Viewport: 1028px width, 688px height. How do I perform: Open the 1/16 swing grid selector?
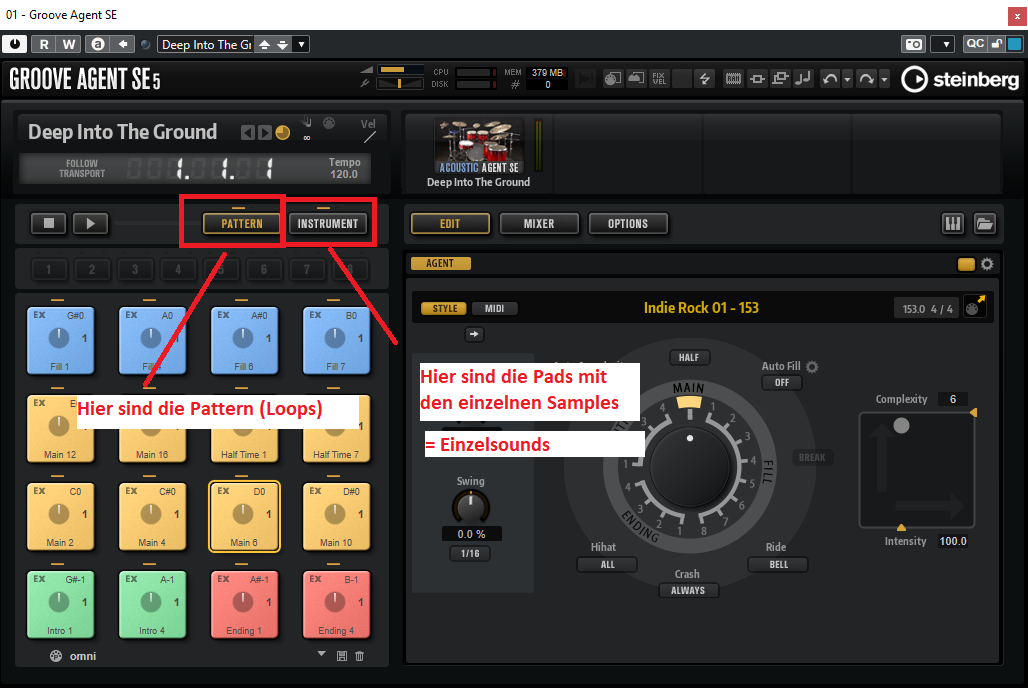pos(470,554)
